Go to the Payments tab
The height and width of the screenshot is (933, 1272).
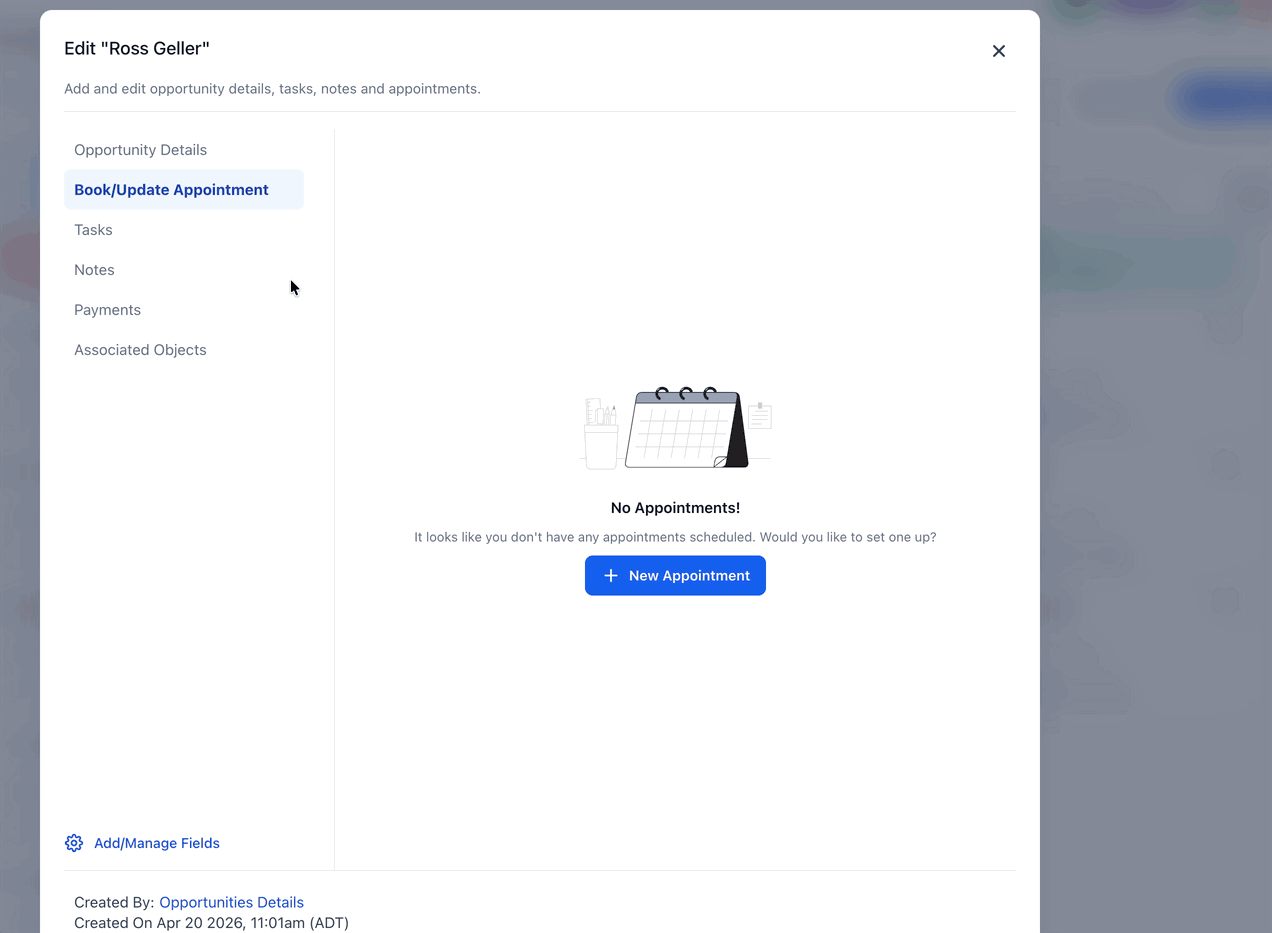tap(184, 310)
